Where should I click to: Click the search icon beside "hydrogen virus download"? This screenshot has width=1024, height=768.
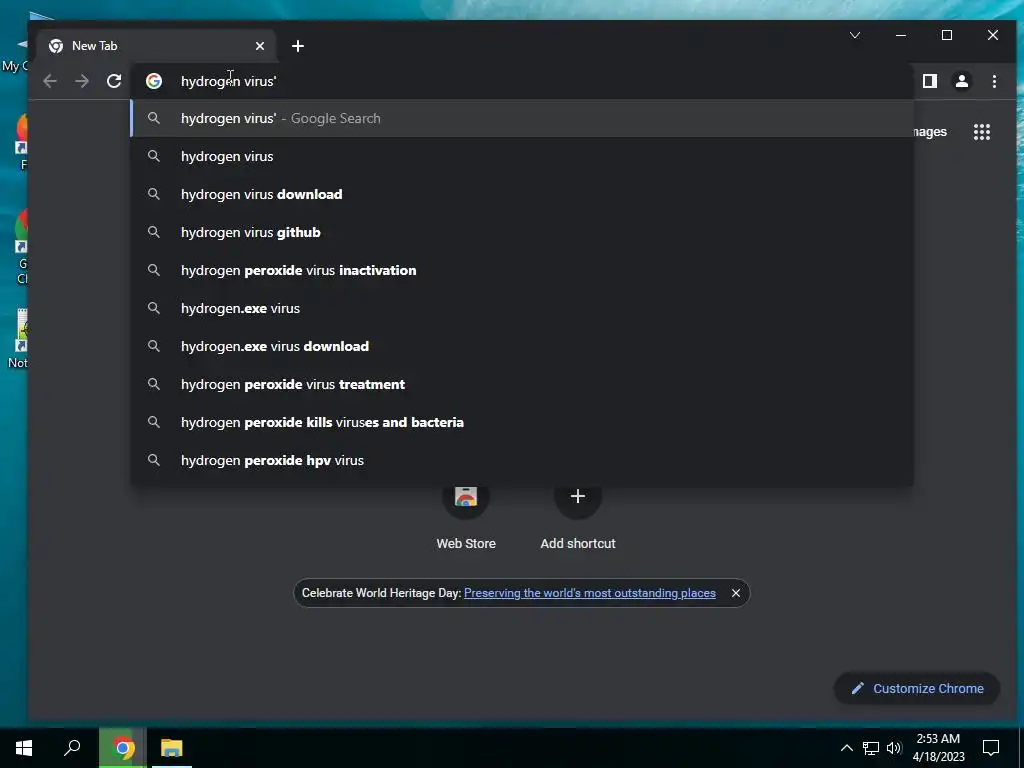coord(153,194)
